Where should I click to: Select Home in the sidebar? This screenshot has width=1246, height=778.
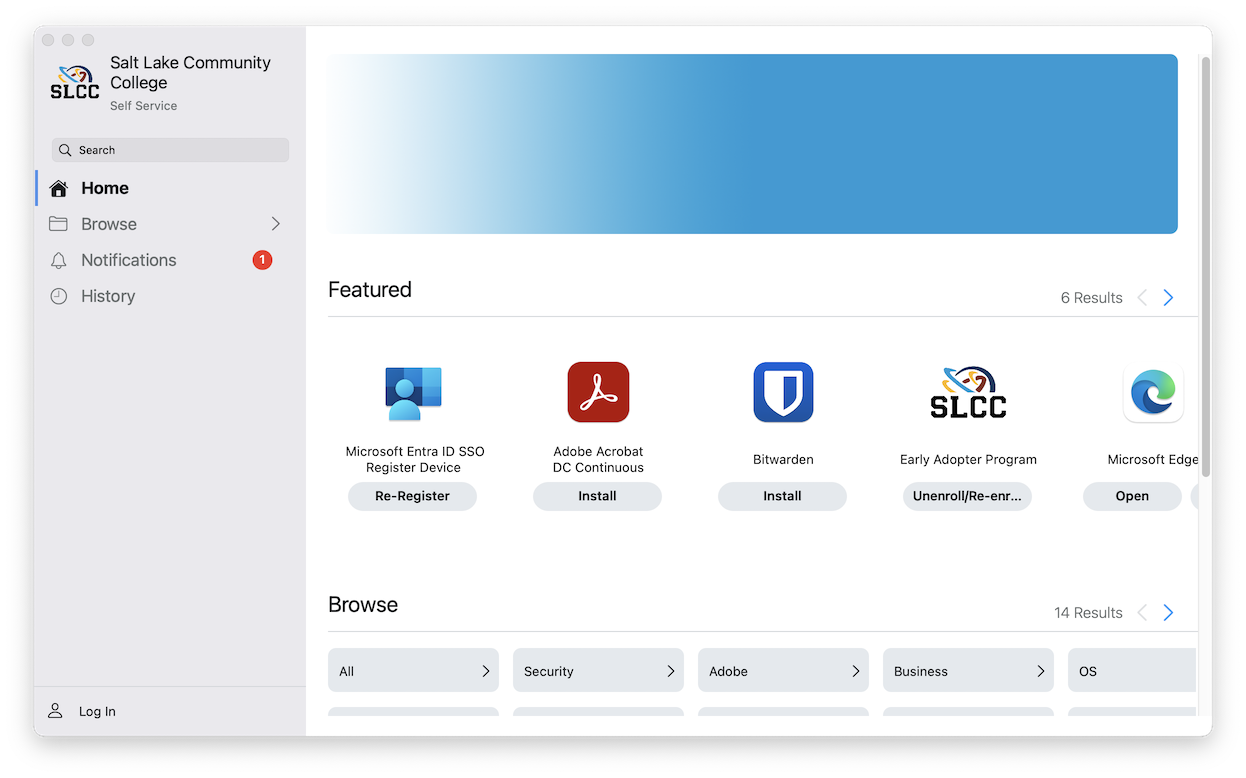point(168,188)
